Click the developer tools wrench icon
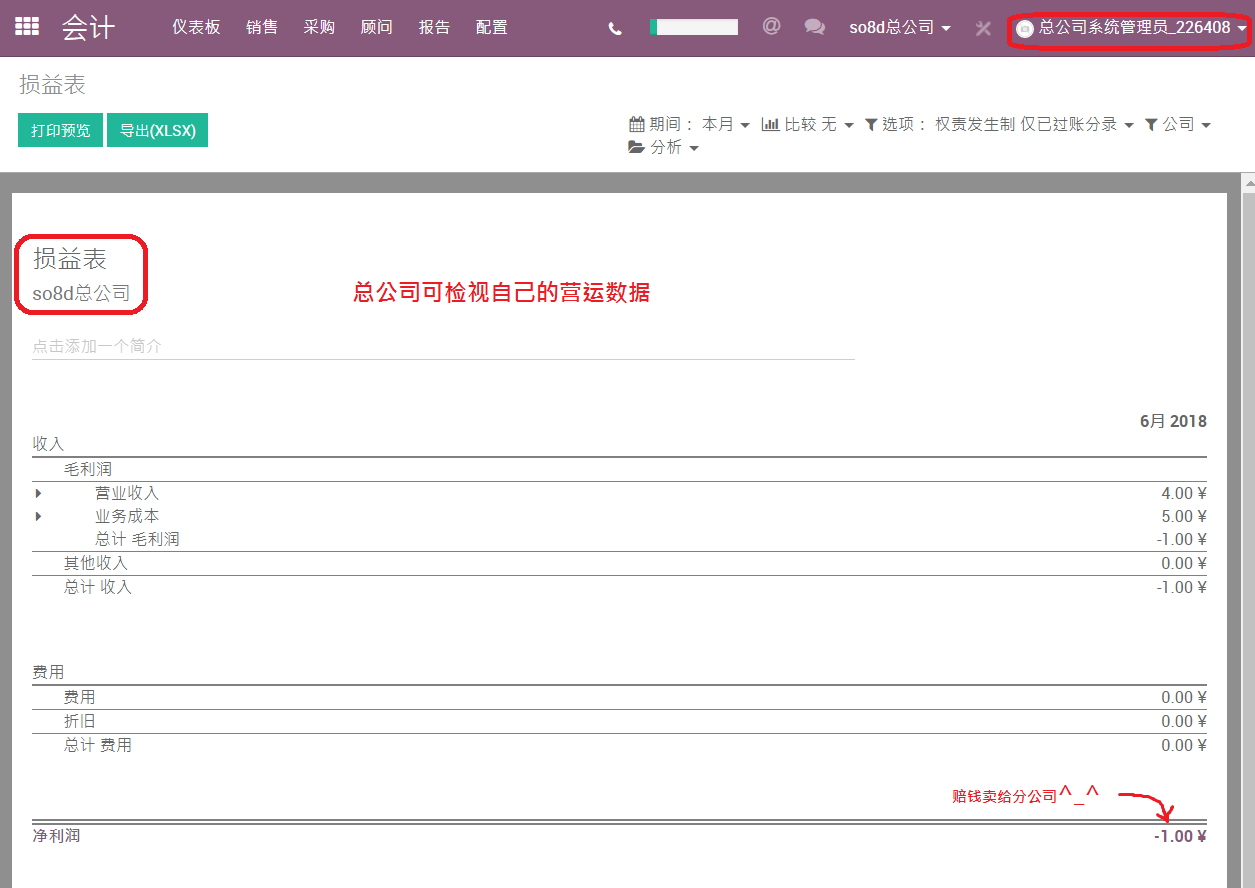Viewport: 1255px width, 888px height. click(983, 28)
